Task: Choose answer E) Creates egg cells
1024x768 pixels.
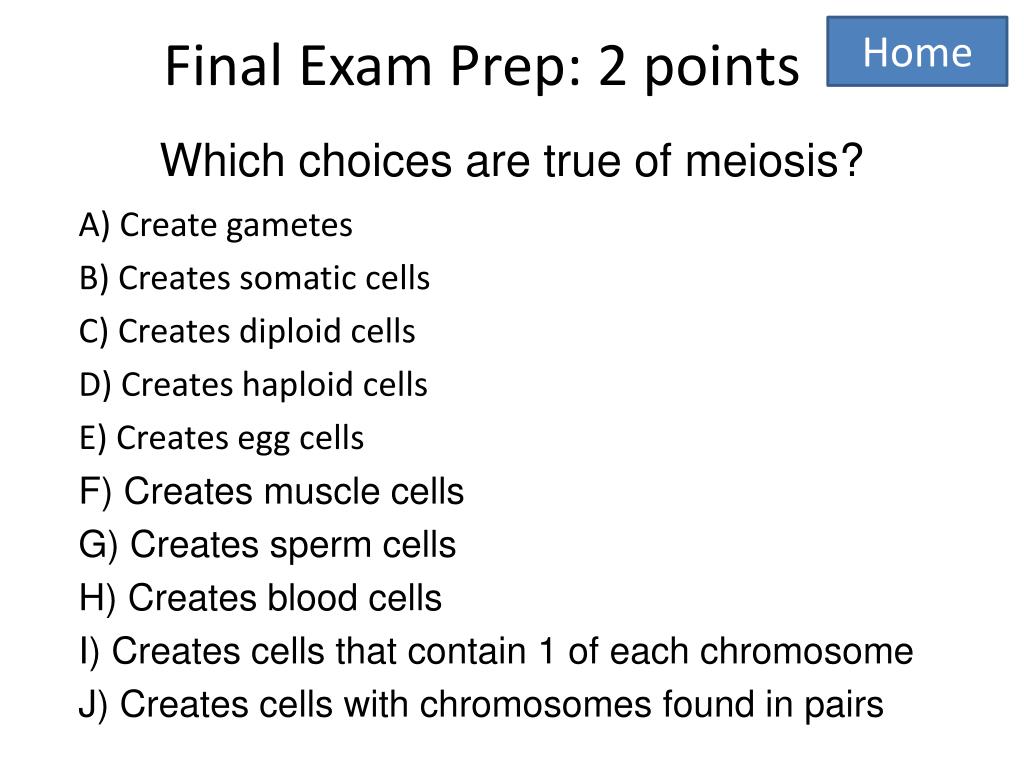Action: (x=221, y=438)
